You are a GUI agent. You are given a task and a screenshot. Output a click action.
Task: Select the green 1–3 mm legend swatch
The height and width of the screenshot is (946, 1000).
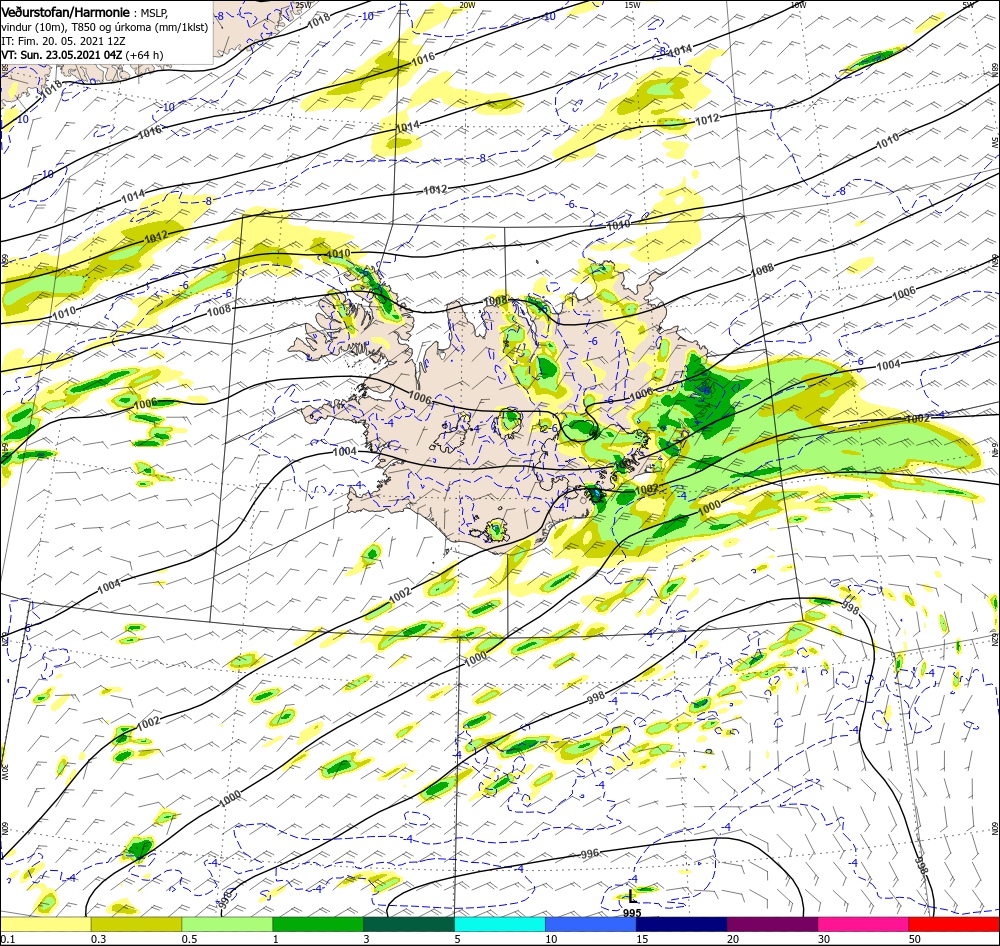tap(318, 924)
